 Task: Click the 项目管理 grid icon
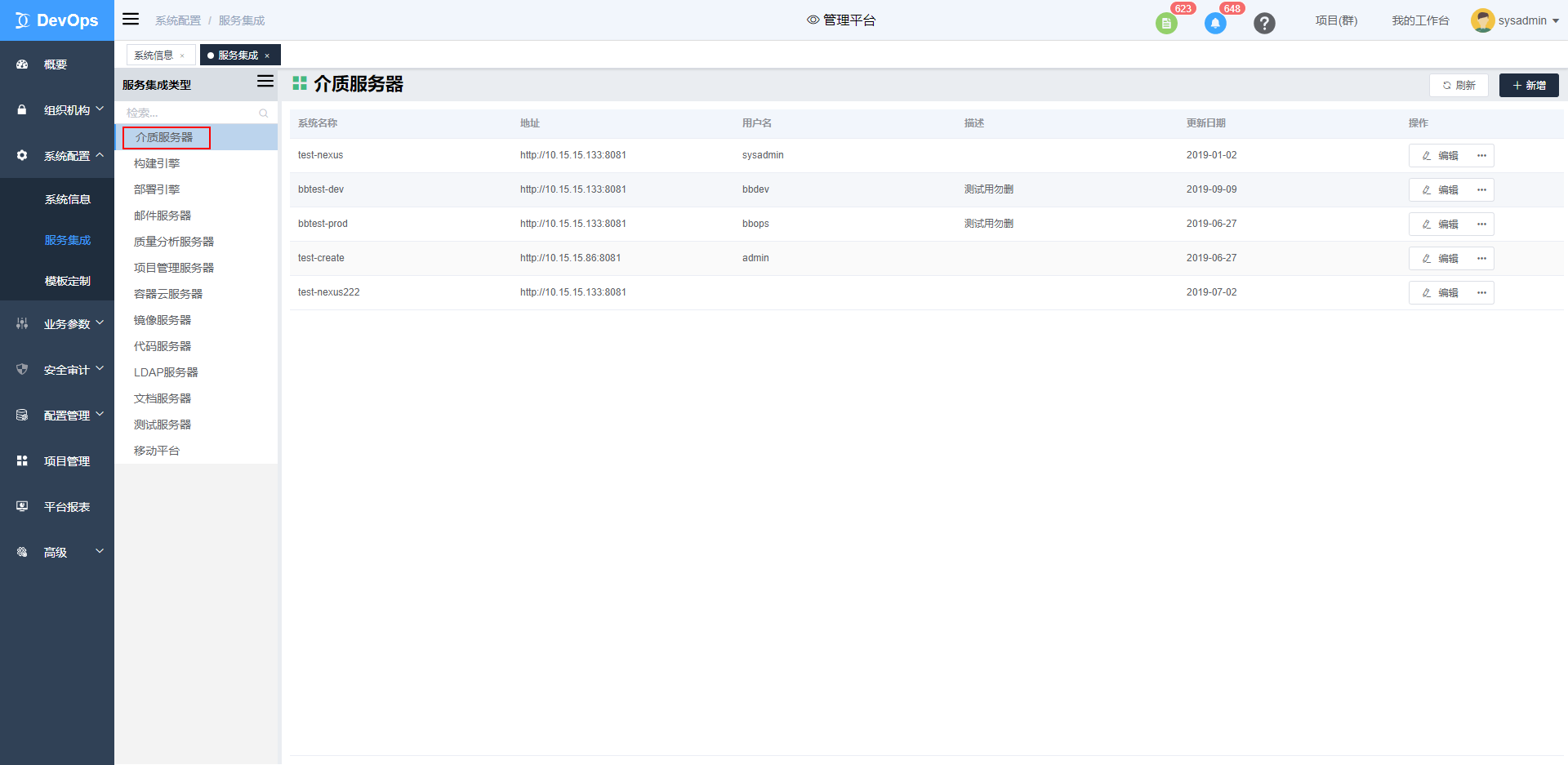(x=22, y=460)
